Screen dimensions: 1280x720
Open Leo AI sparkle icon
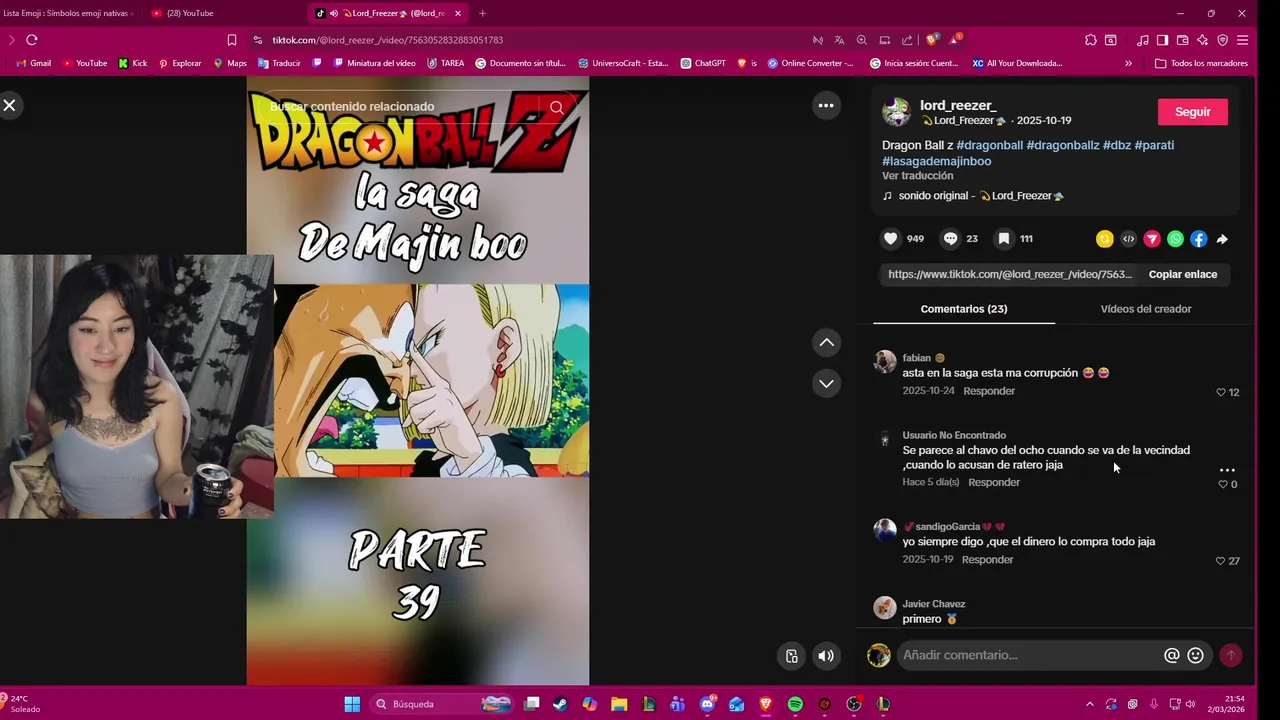(1202, 40)
